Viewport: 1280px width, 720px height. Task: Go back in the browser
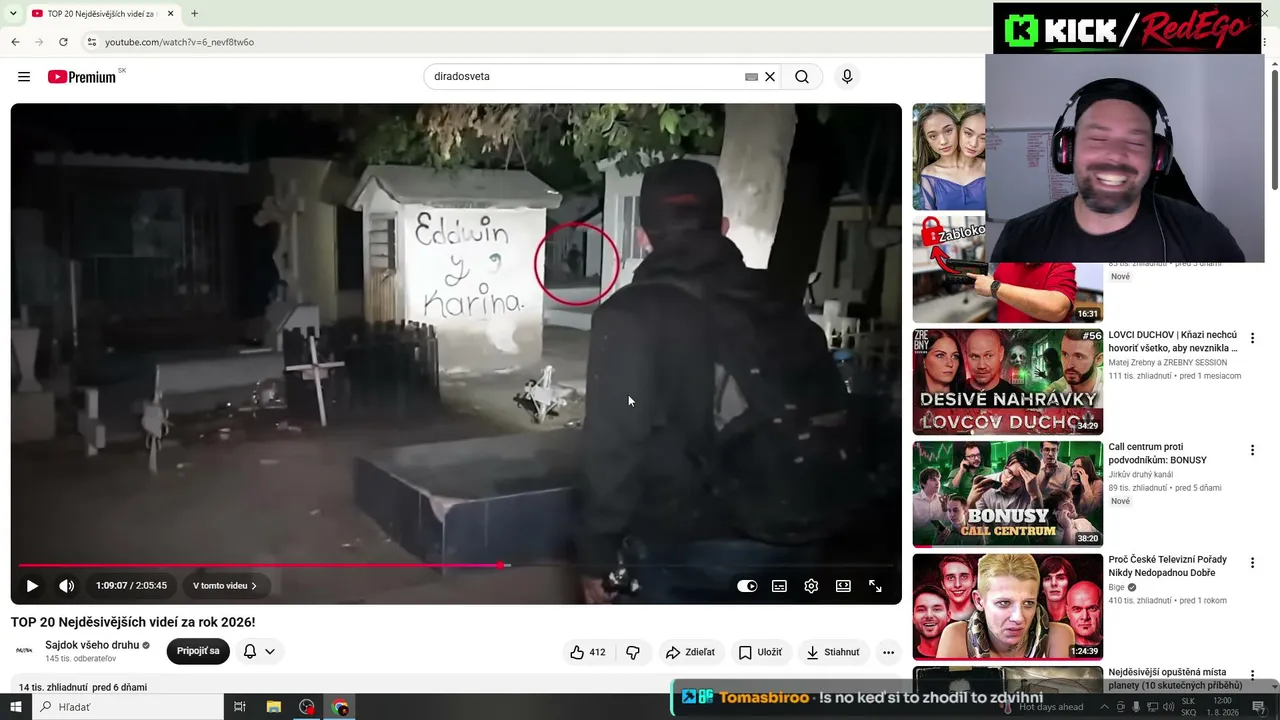(15, 42)
